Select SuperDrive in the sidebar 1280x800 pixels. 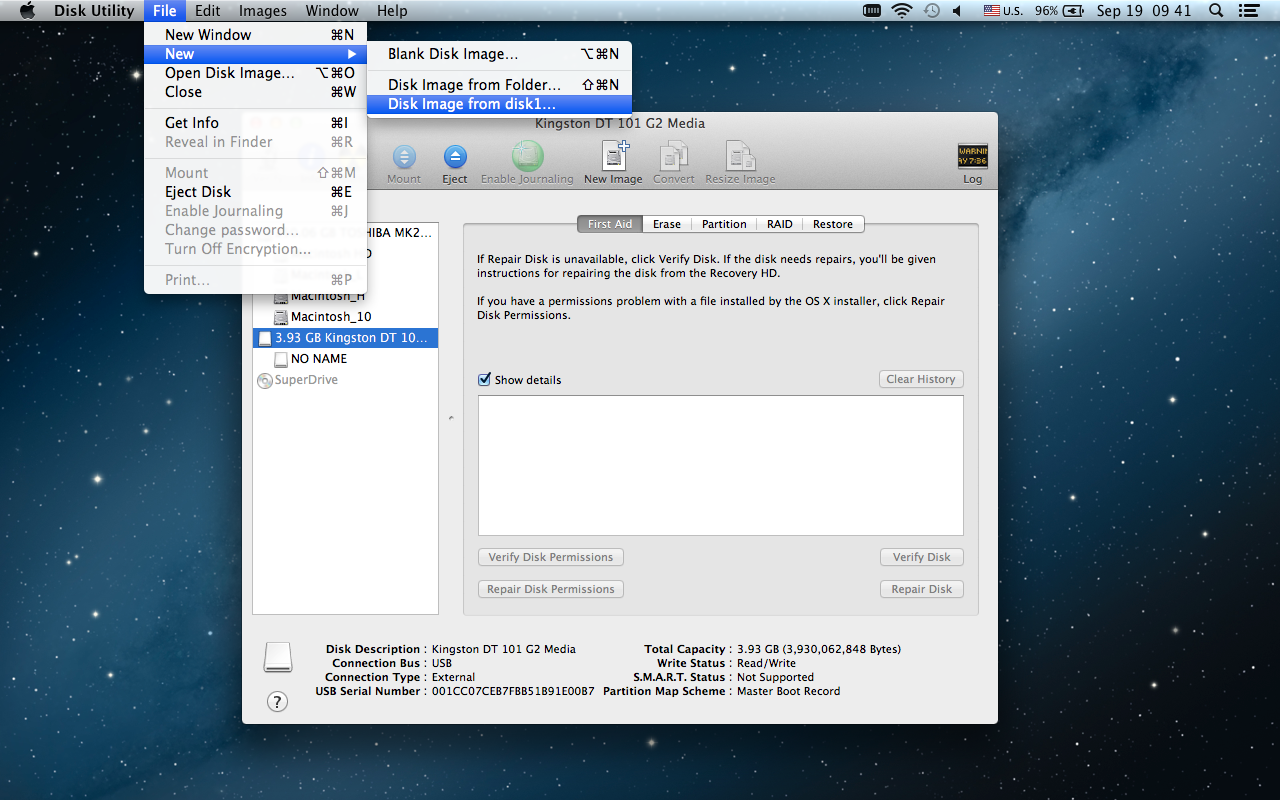[x=345, y=380]
